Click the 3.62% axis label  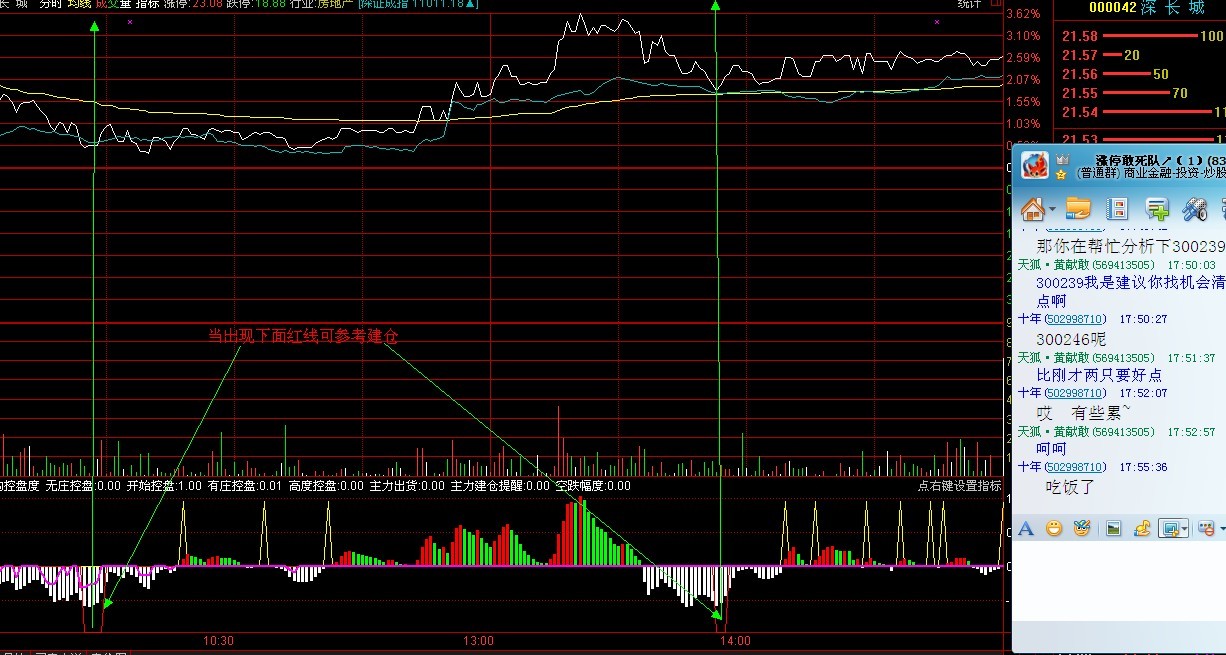coord(1024,14)
